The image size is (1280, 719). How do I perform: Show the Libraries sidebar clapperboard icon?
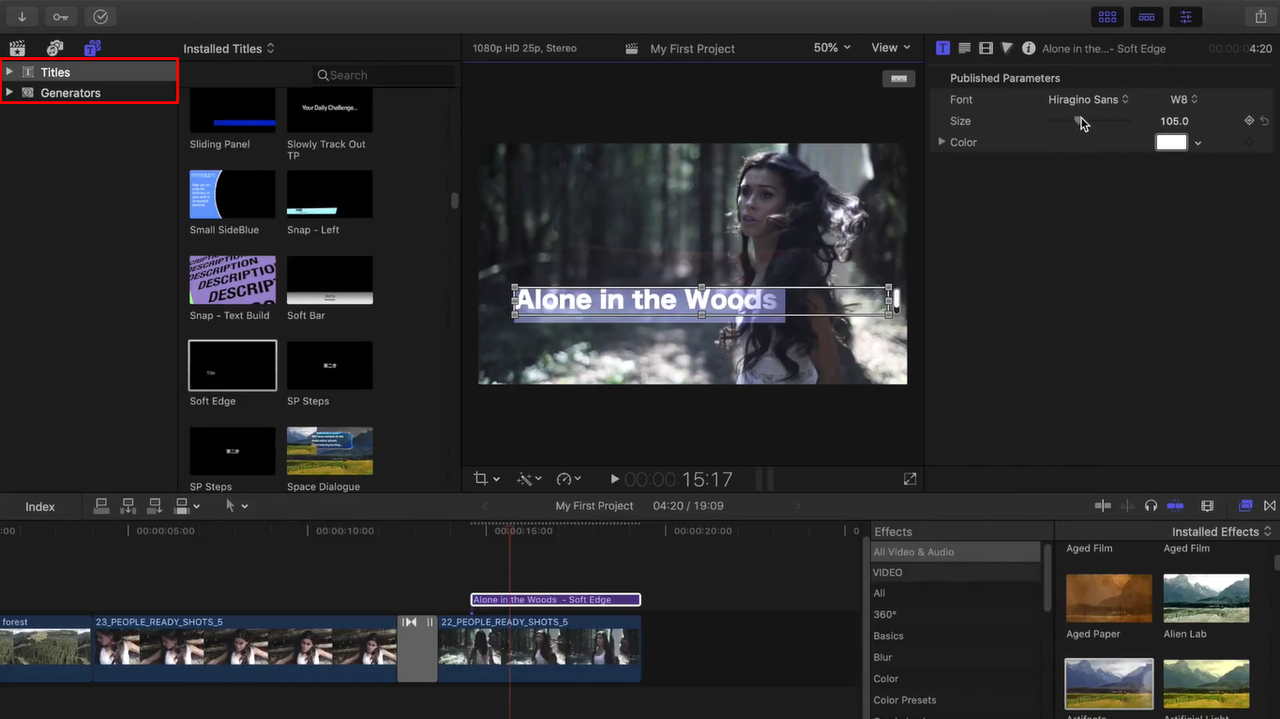17,48
